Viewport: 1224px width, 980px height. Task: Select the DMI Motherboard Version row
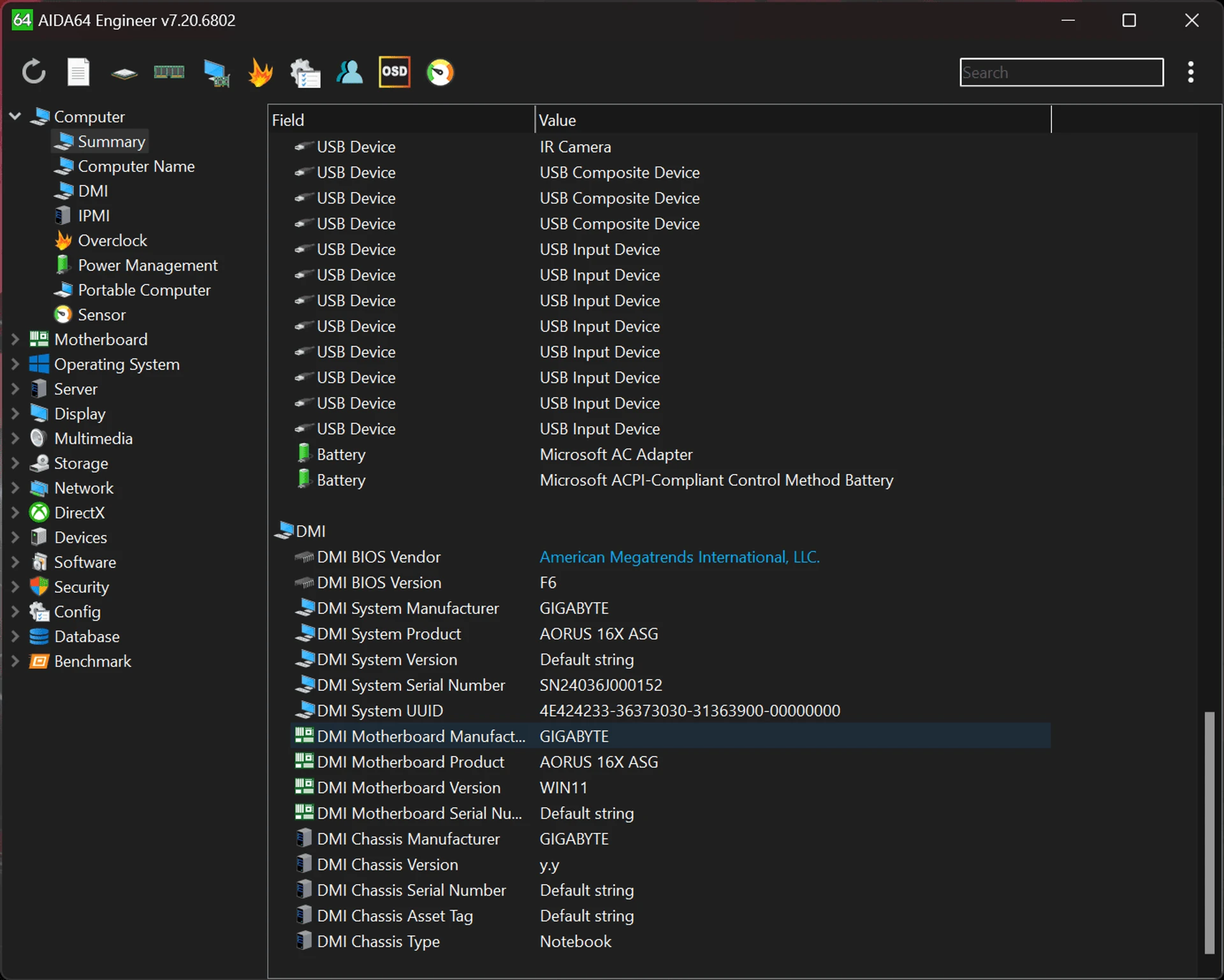point(671,788)
